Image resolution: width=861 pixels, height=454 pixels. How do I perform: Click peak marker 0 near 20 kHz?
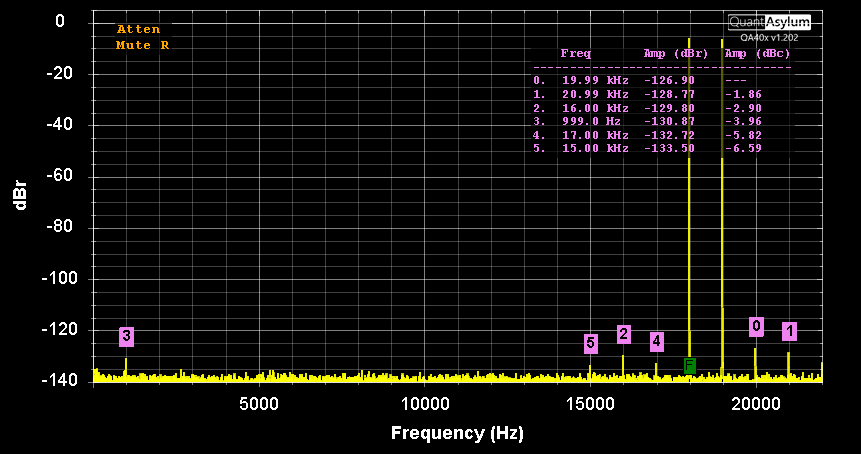point(756,327)
